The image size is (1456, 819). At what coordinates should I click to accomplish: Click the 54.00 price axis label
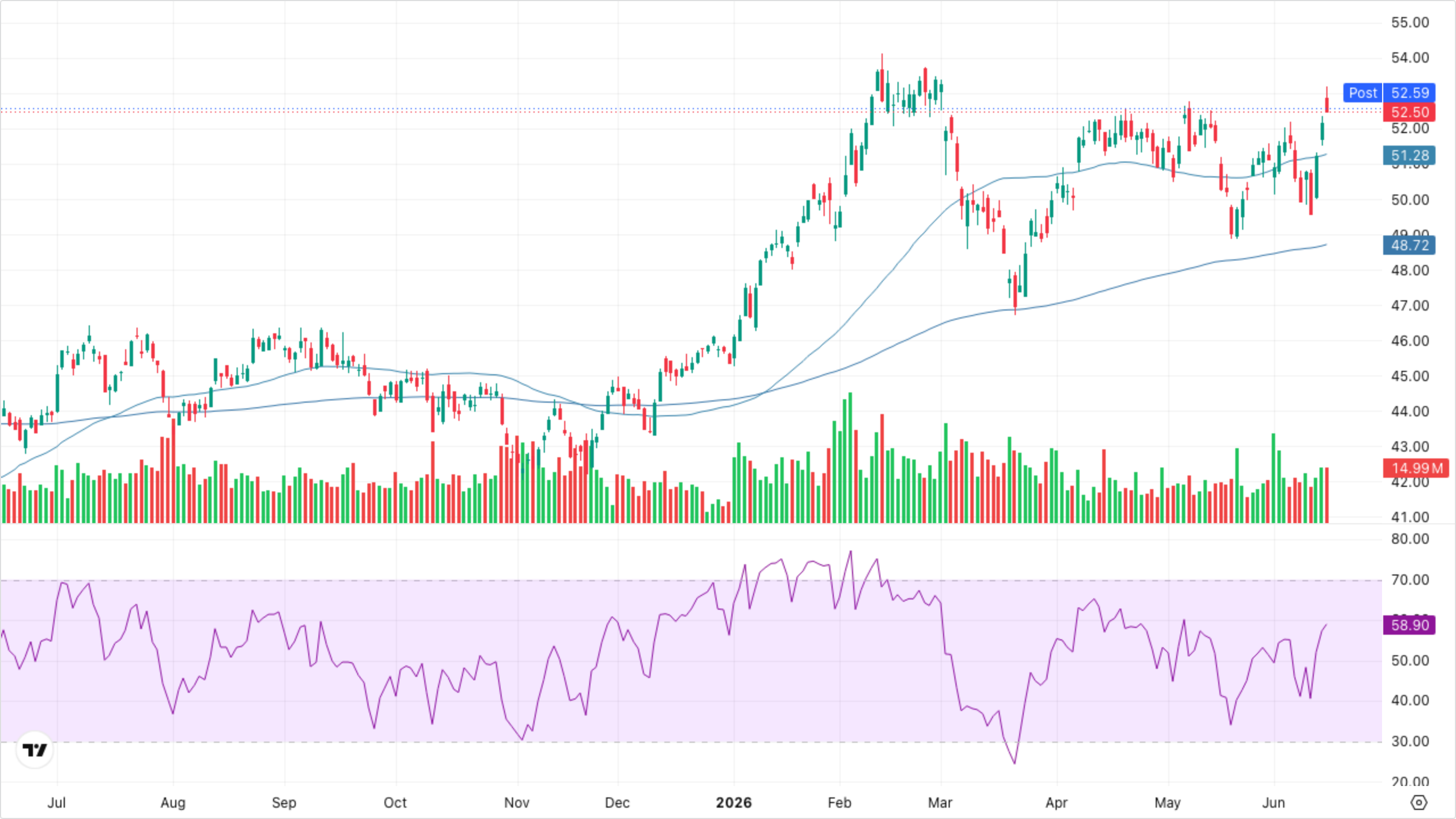[1410, 57]
